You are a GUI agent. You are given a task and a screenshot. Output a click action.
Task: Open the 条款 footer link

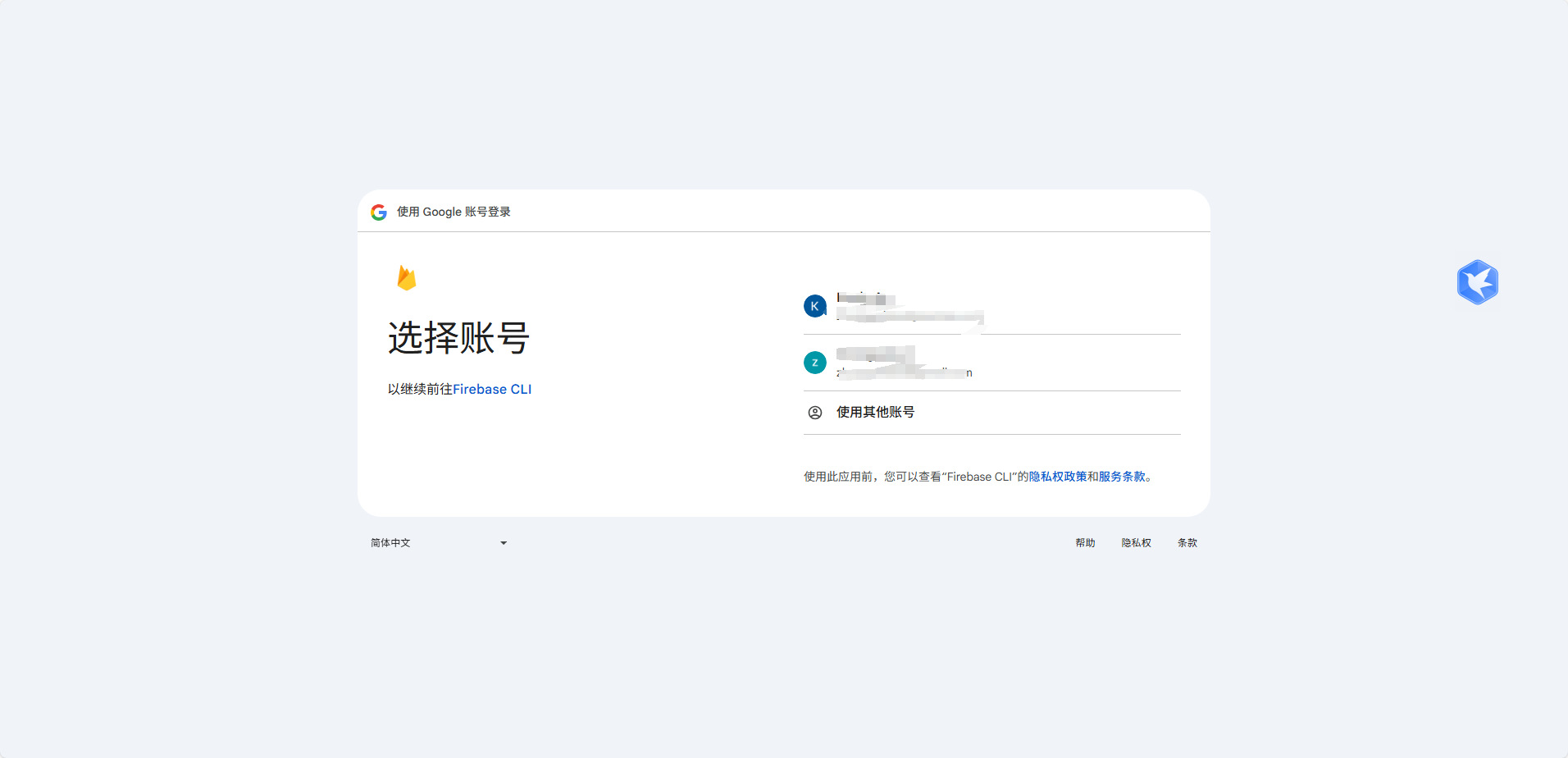tap(1187, 543)
